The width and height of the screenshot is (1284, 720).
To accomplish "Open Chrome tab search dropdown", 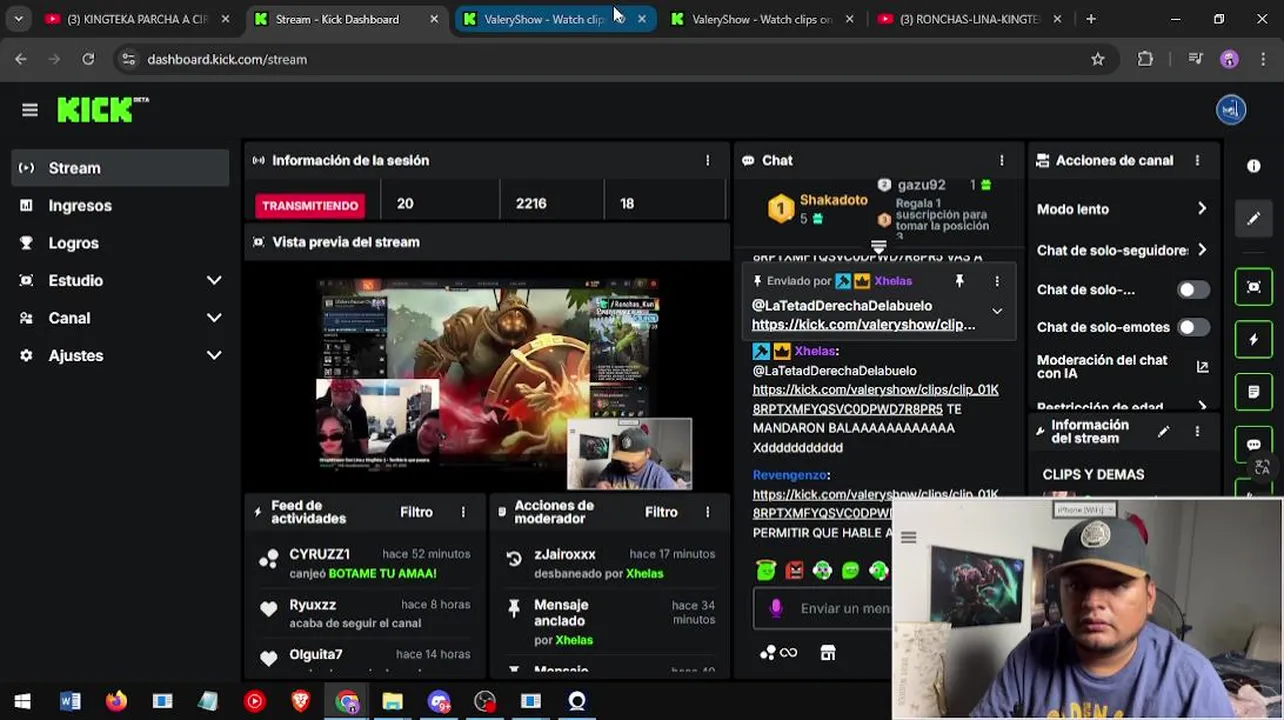I will [x=18, y=19].
